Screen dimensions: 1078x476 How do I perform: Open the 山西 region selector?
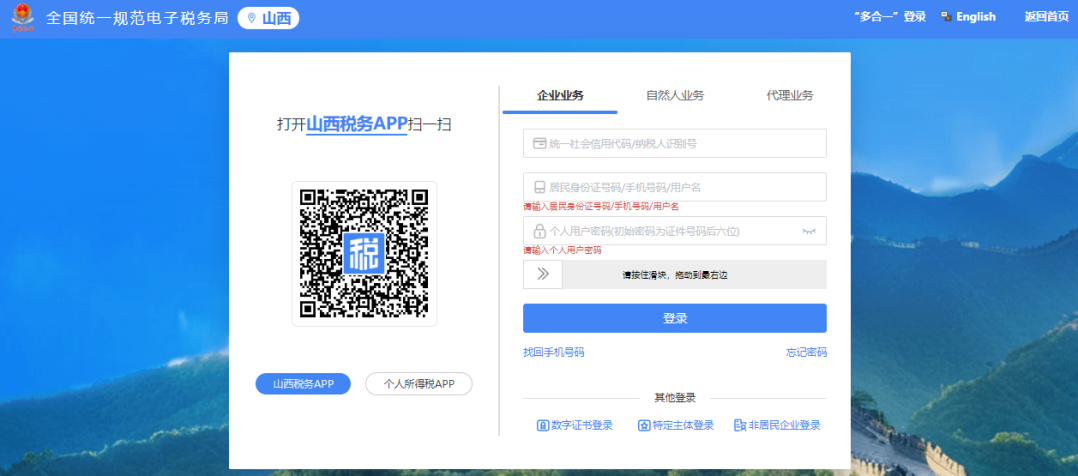(268, 18)
